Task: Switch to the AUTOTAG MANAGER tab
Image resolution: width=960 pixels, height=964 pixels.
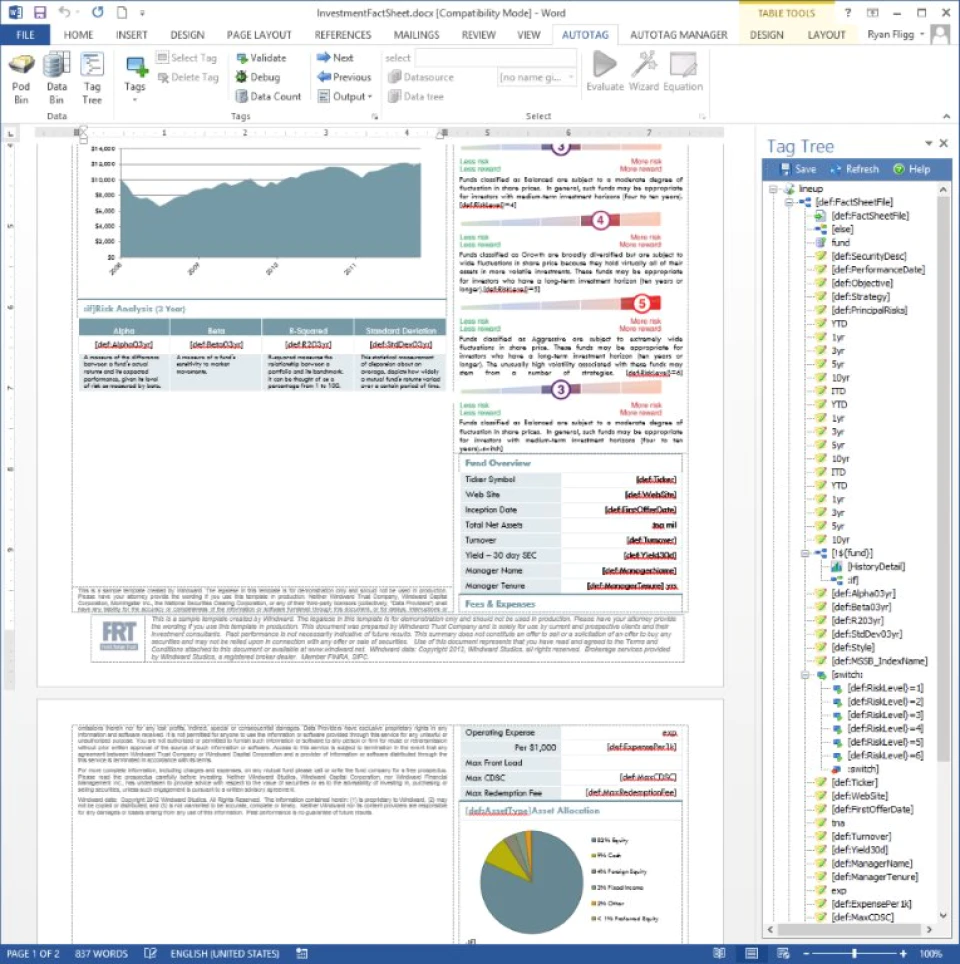Action: (x=678, y=35)
